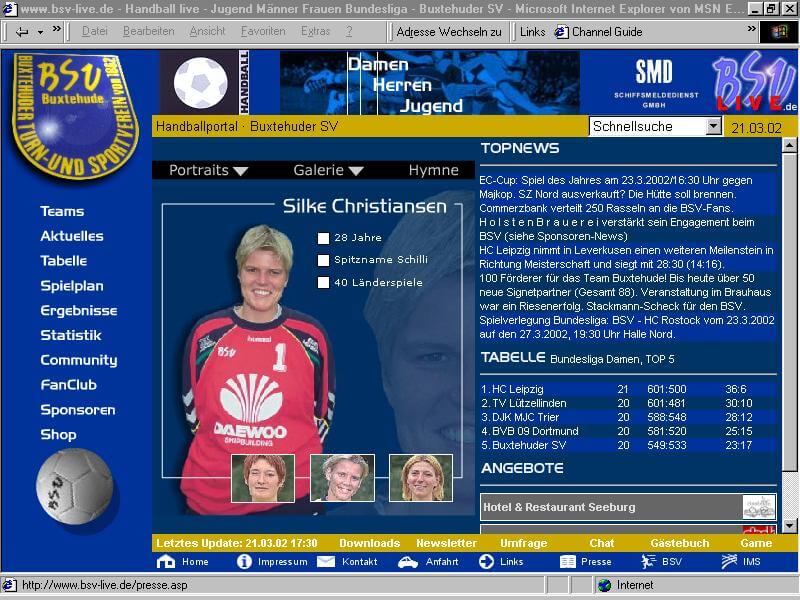Open the Umfrage poll link
The width and height of the screenshot is (800, 600).
pos(523,543)
